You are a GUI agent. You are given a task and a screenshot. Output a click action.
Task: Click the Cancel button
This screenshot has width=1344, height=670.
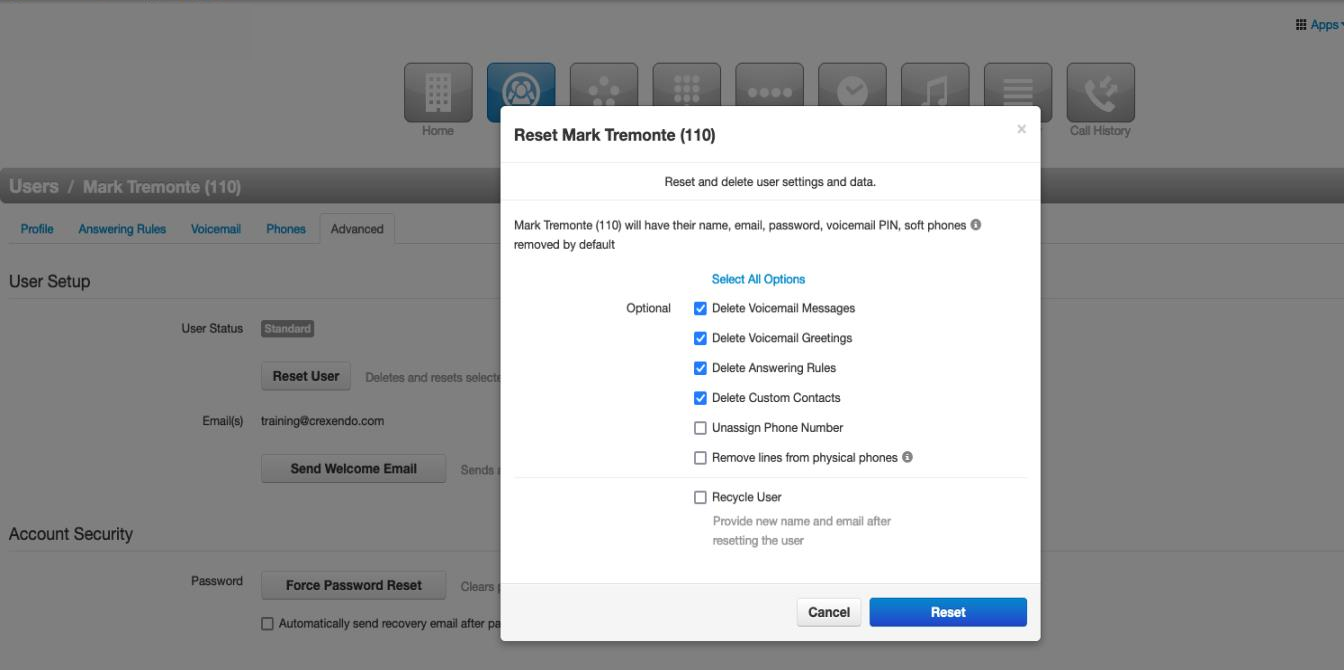point(829,612)
